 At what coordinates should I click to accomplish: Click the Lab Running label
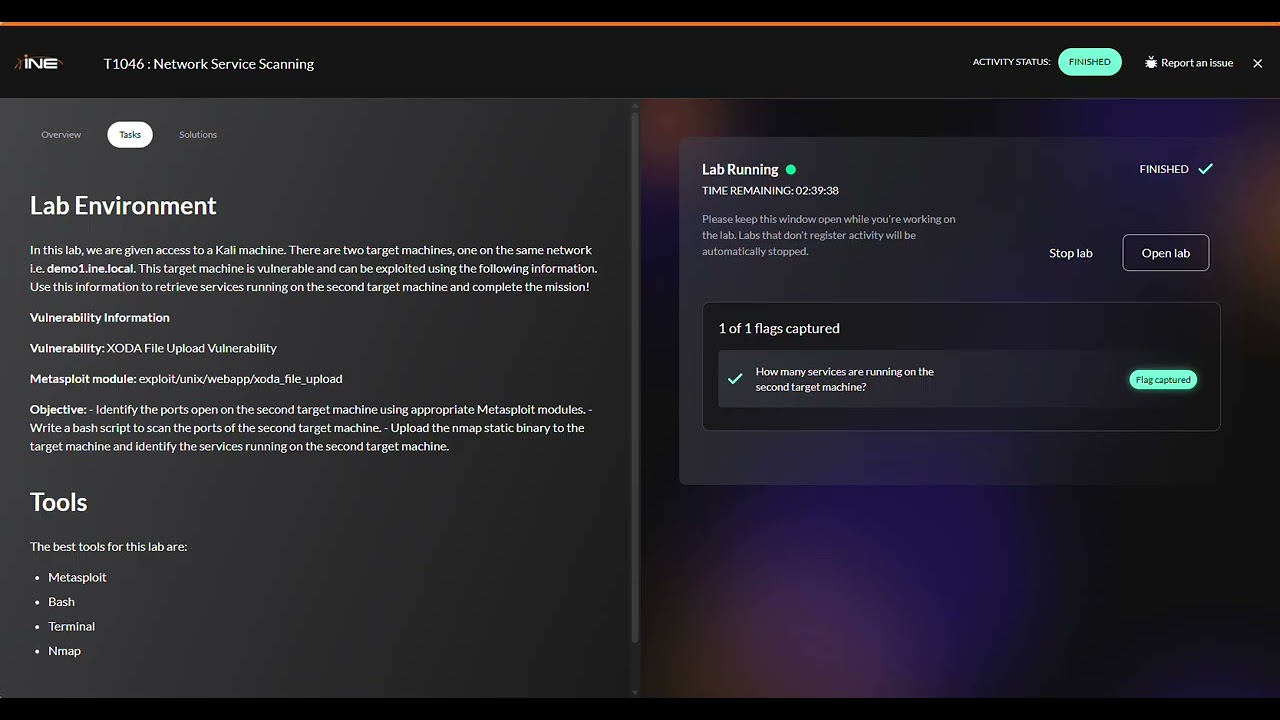click(740, 170)
